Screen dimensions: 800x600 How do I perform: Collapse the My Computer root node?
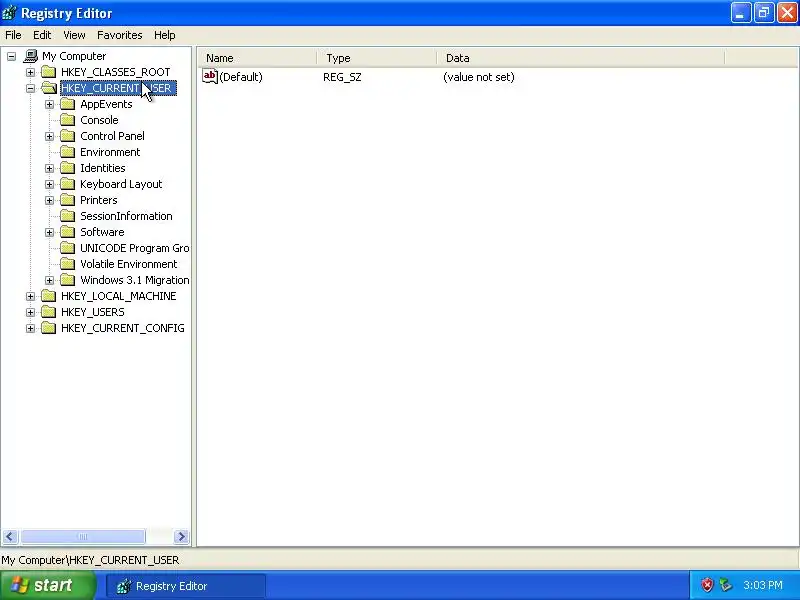coord(11,56)
